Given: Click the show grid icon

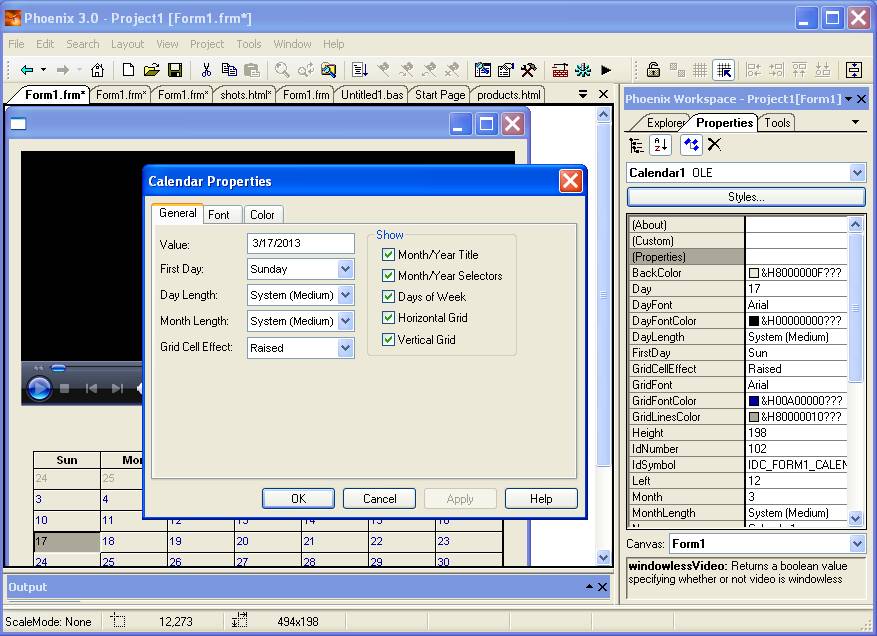Looking at the screenshot, I should pos(700,70).
